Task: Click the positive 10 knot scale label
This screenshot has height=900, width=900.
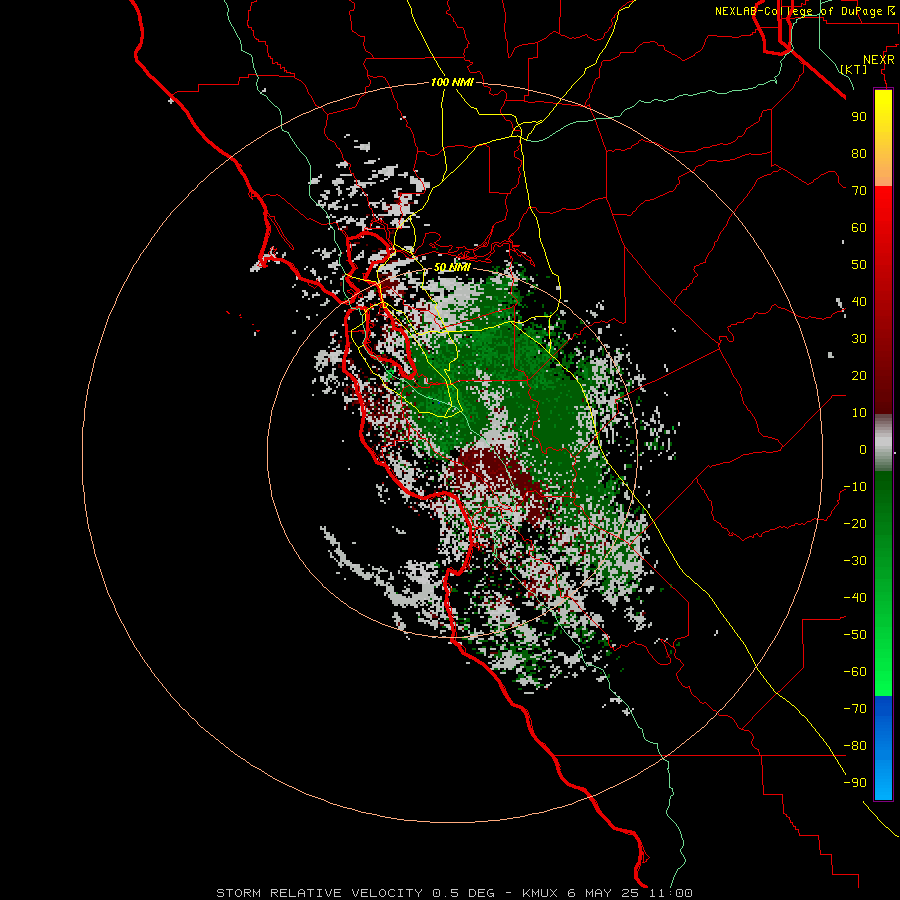Action: coord(859,413)
